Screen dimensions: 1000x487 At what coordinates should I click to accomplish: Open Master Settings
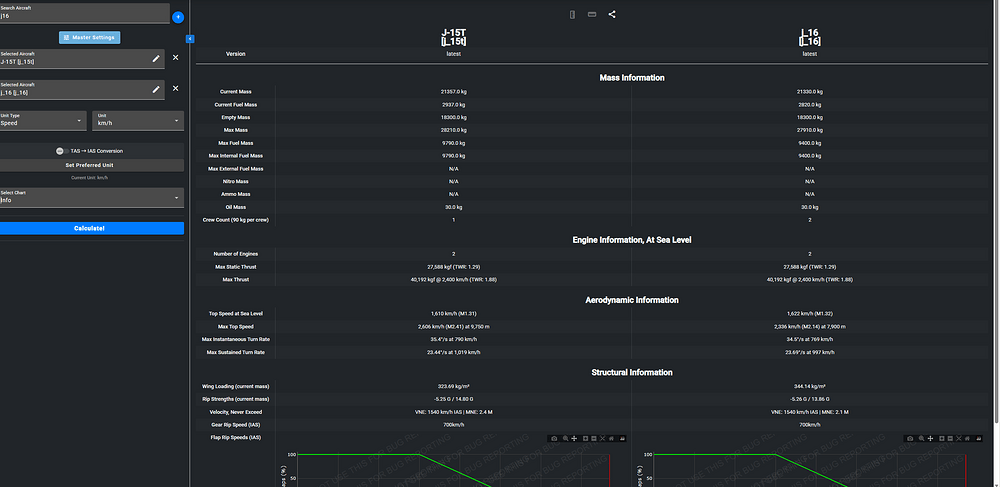click(x=90, y=38)
